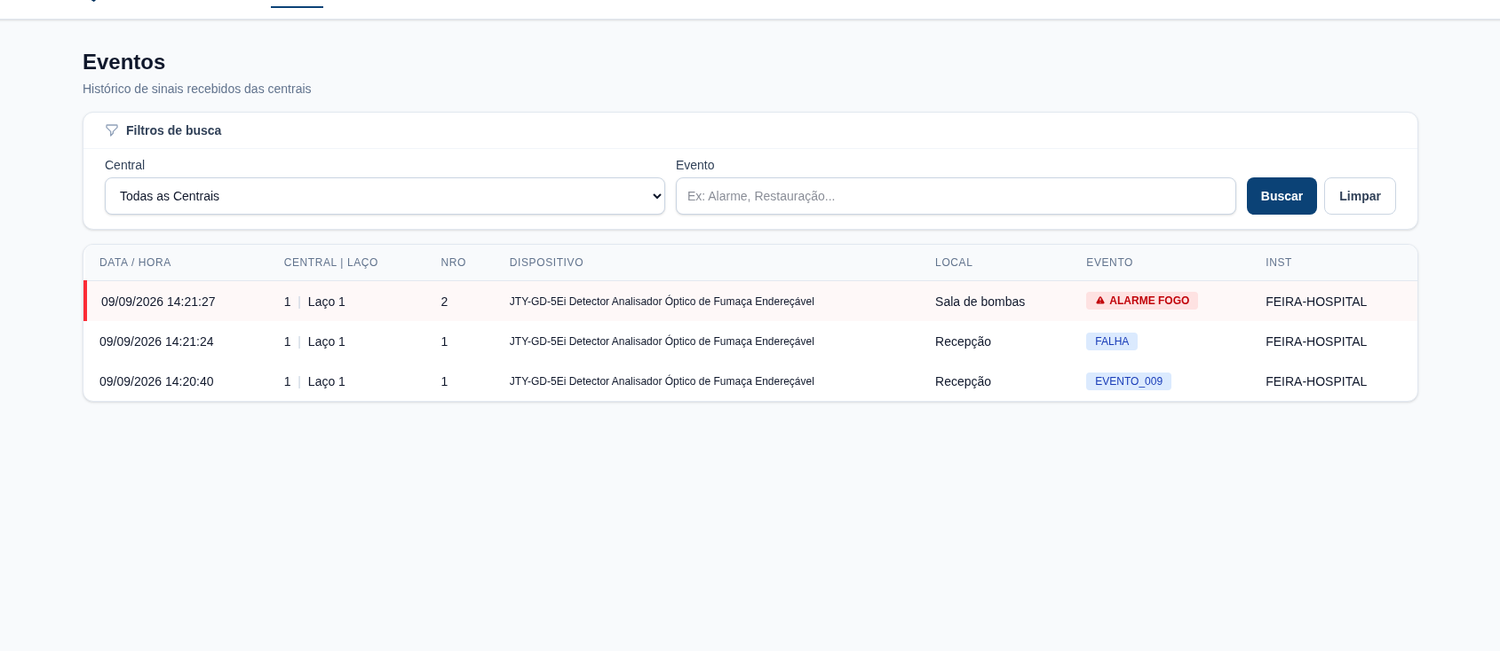1500x651 pixels.
Task: Click the 'Eventos' page heading
Action: 124,62
